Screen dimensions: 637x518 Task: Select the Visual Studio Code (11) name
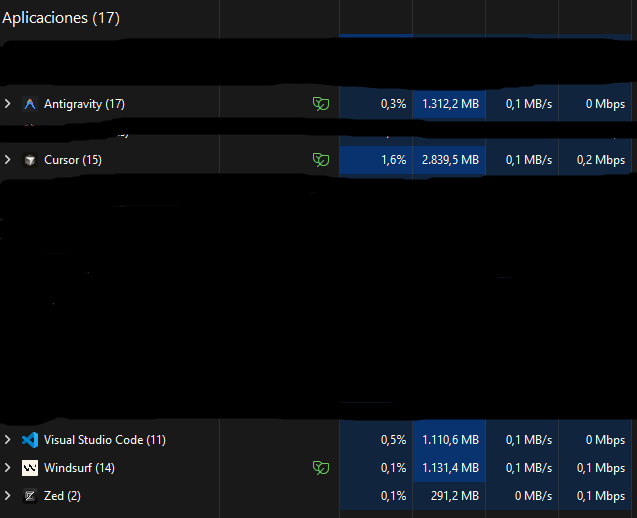pyautogui.click(x=105, y=440)
